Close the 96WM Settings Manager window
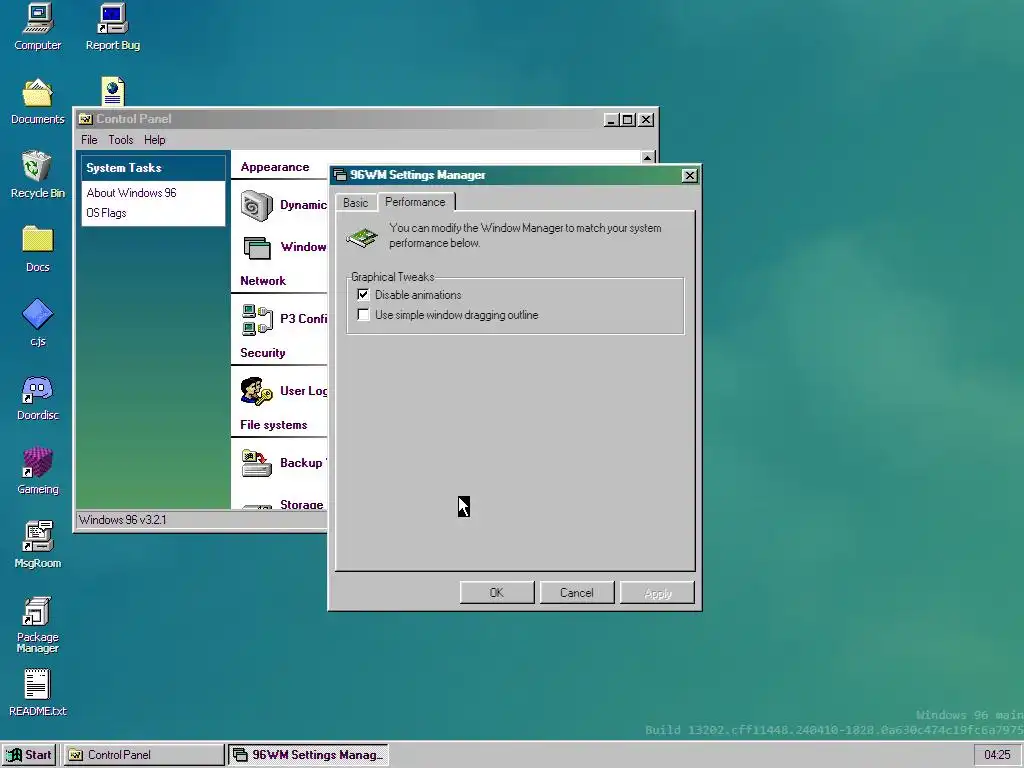 pos(689,176)
